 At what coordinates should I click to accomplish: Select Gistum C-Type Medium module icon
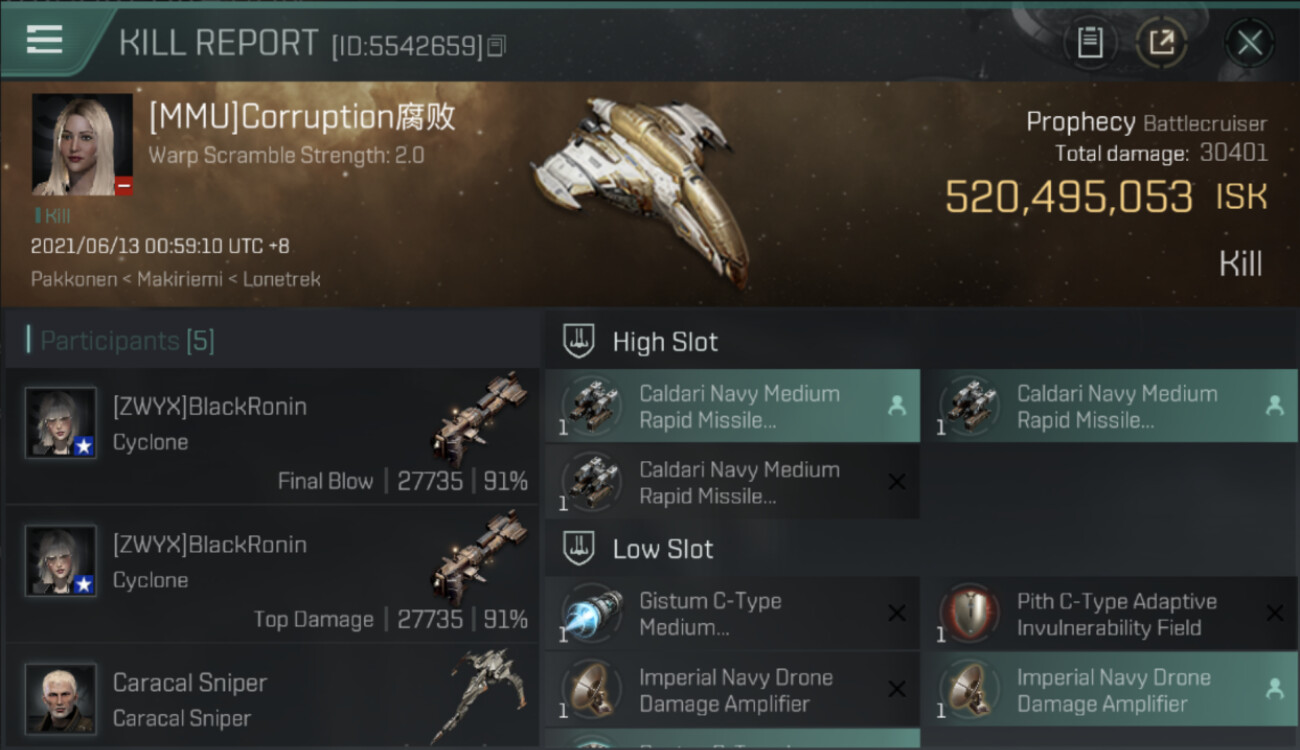pos(592,614)
